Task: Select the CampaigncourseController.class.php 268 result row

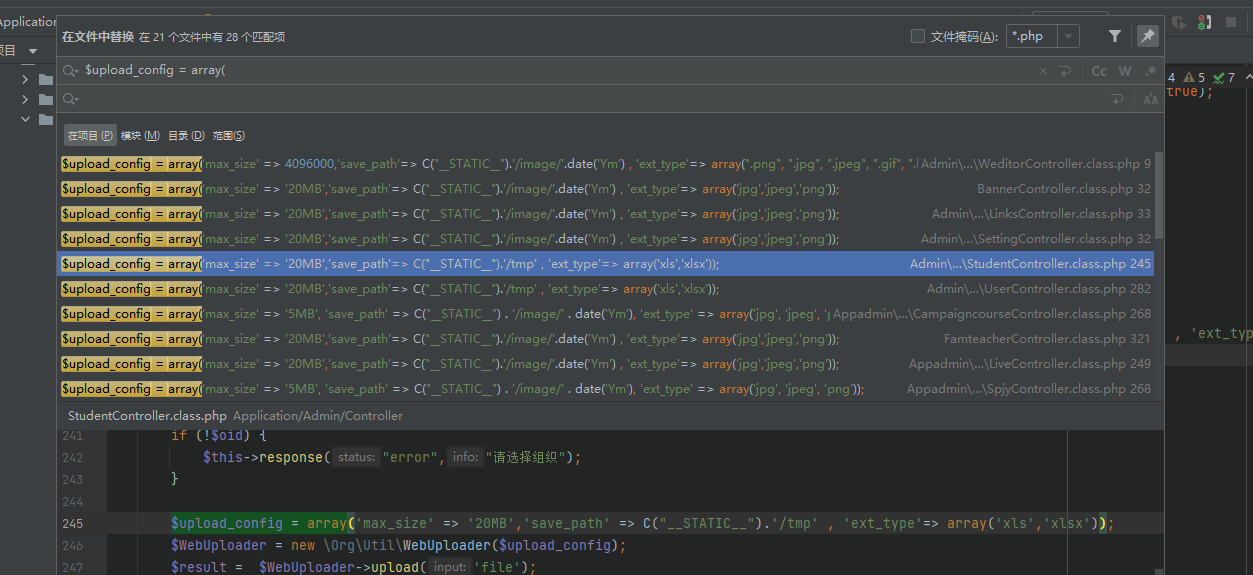Action: pos(606,313)
